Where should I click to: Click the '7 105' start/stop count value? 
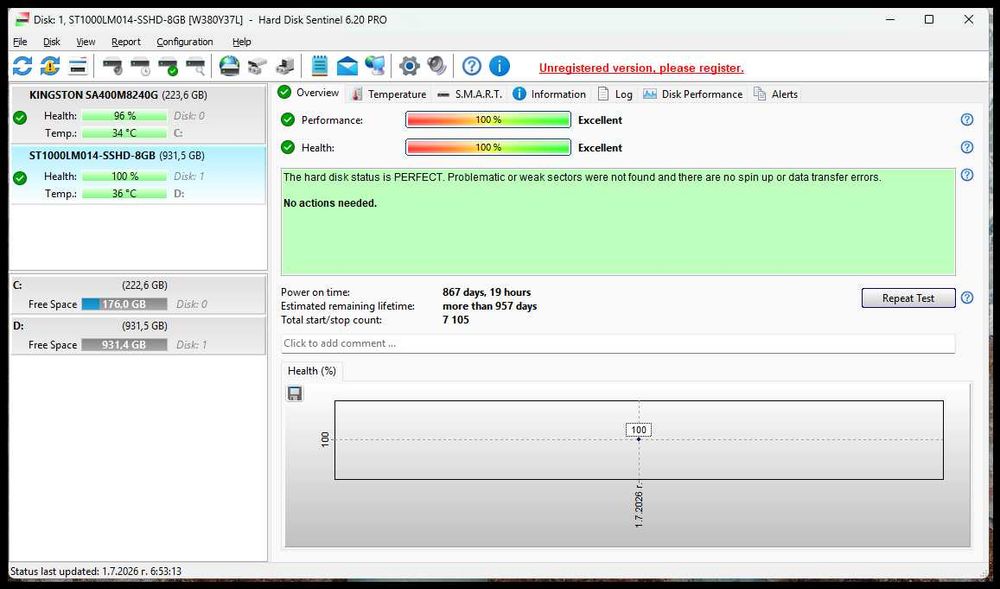pos(455,320)
